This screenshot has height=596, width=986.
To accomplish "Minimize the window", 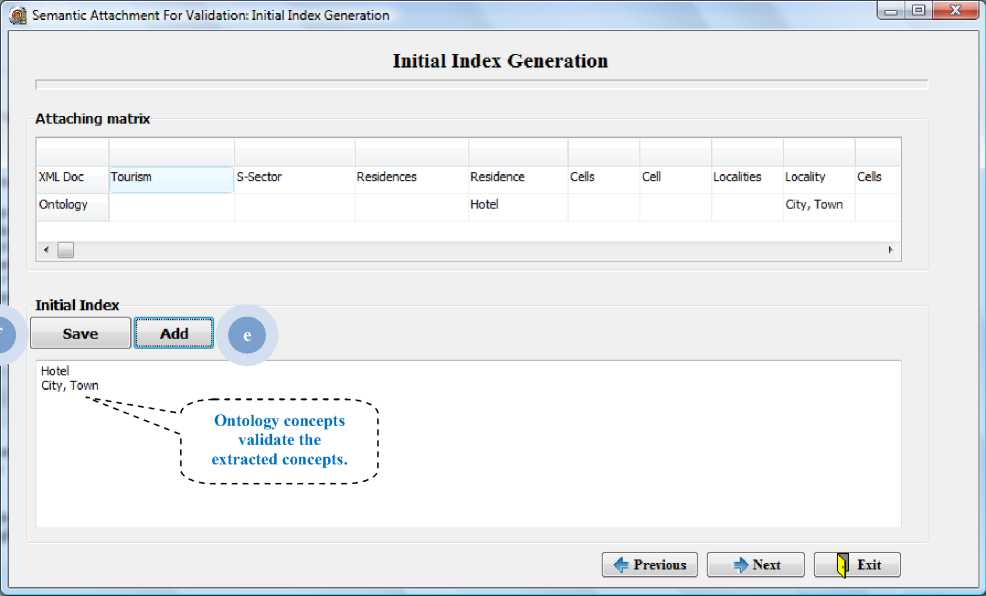I will [x=891, y=11].
